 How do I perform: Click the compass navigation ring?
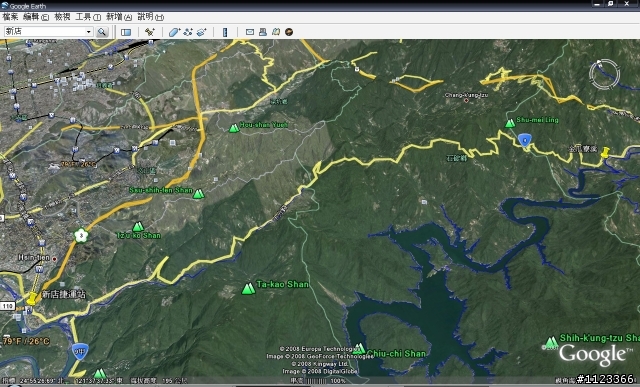click(x=604, y=75)
